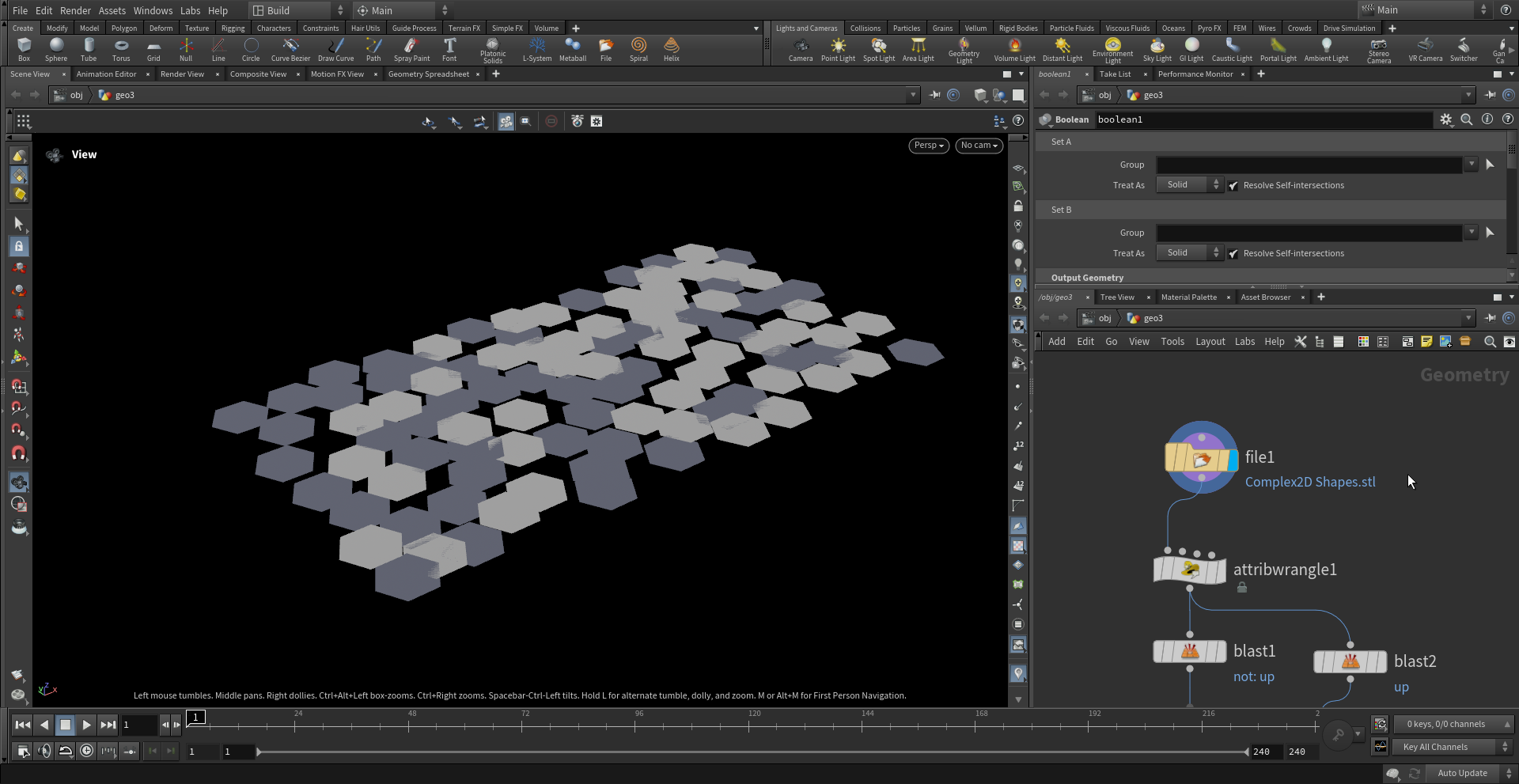Screen dimensions: 1519x784
Task: Open the Key All Channels dropdown
Action: point(1453,747)
